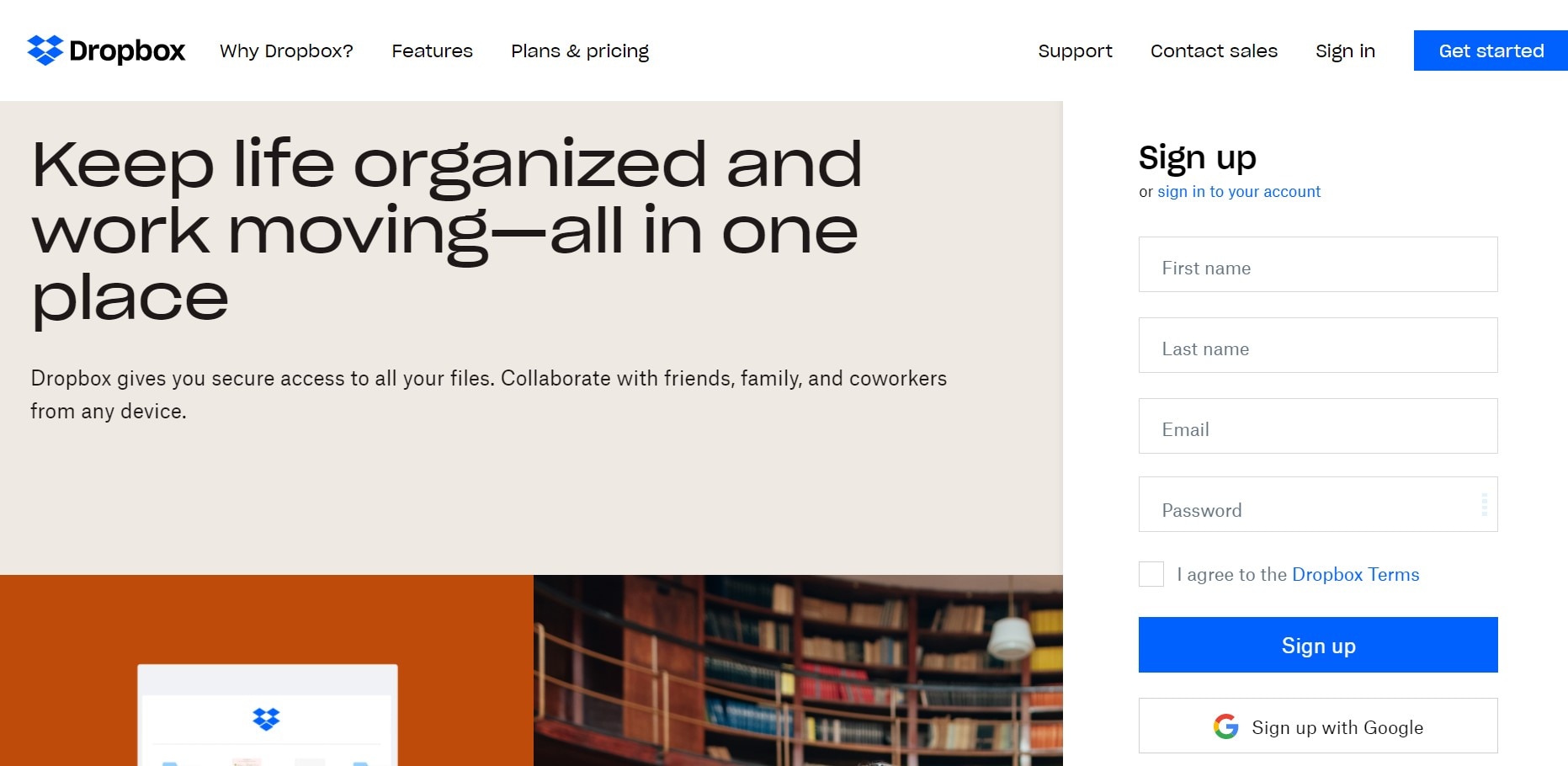Click the password strength indicator dots

point(1484,504)
